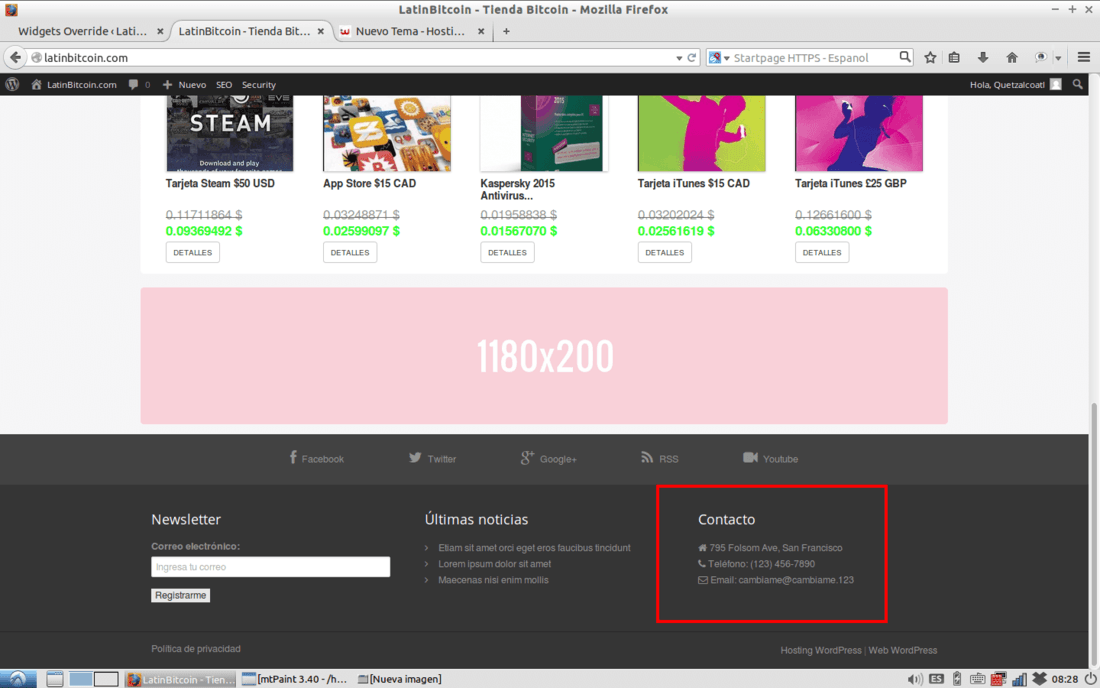Open the new tab plus button

[506, 31]
